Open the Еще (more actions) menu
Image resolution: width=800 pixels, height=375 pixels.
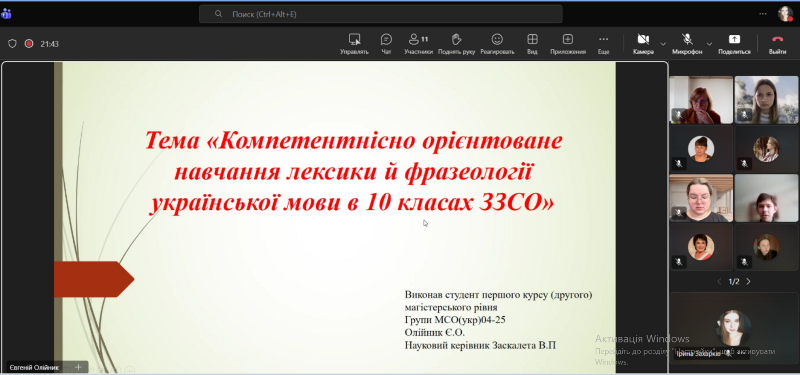[x=604, y=44]
